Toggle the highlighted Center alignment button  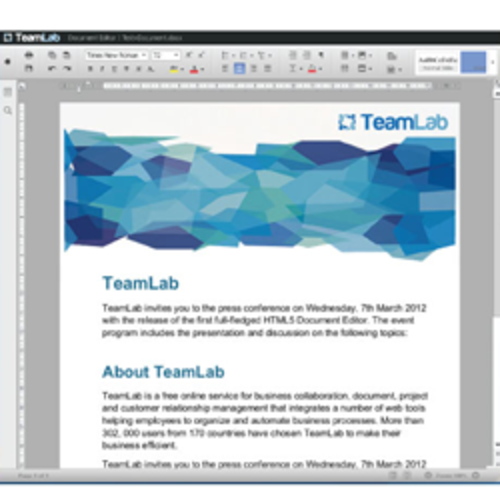click(239, 69)
